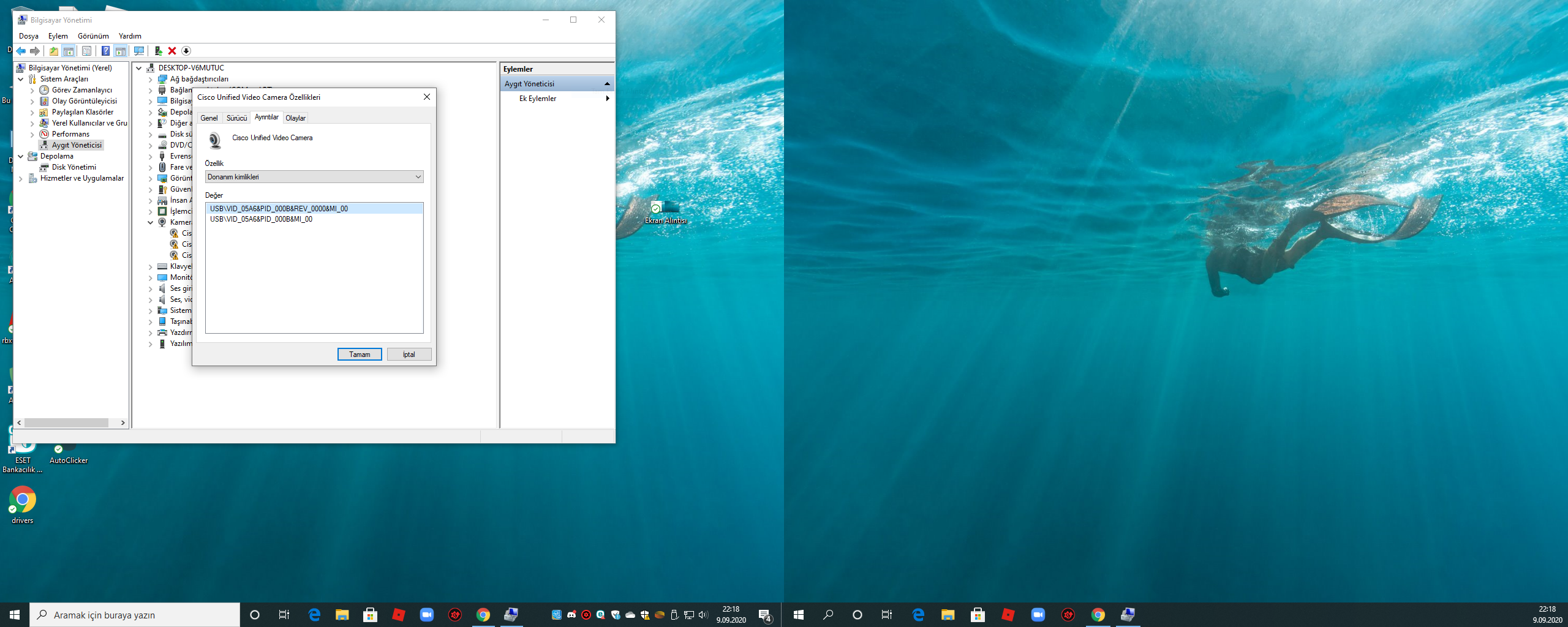Click the Tamam button
Screen dimensions: 1568x627
(360, 355)
